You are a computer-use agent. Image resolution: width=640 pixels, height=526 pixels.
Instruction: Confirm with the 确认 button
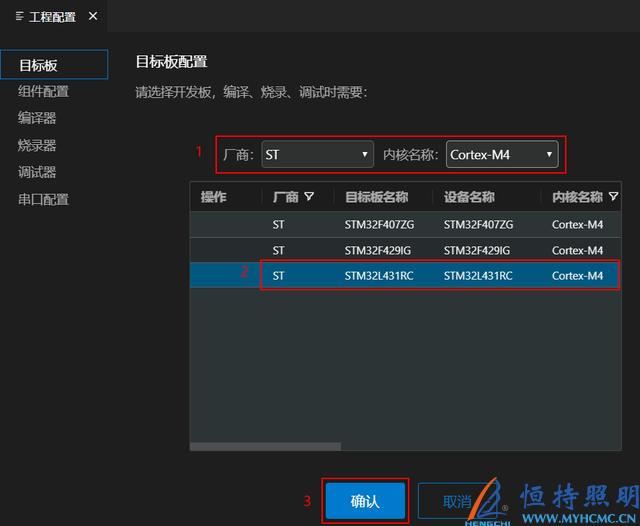point(365,501)
